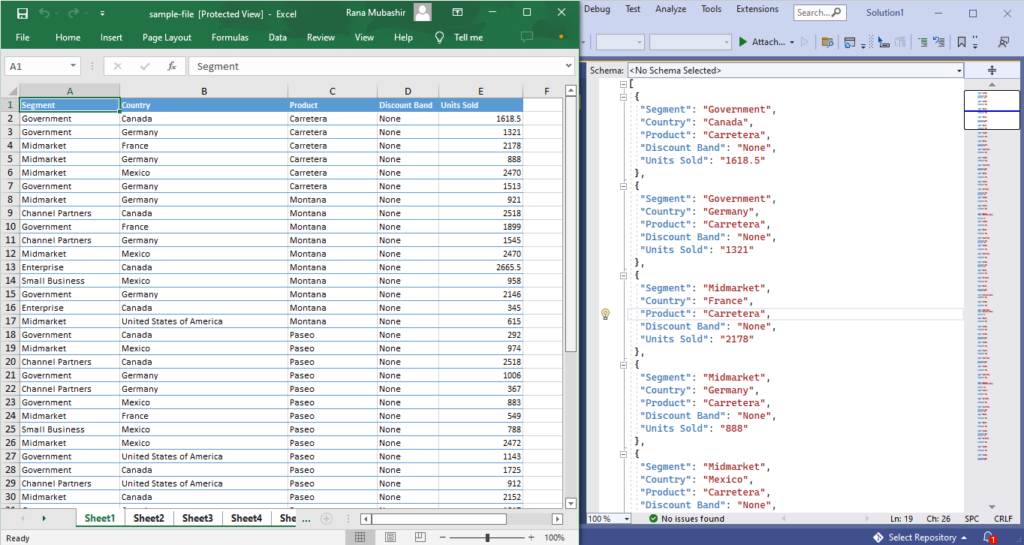Select the column C header in Excel
The image size is (1024, 545).
[x=332, y=91]
